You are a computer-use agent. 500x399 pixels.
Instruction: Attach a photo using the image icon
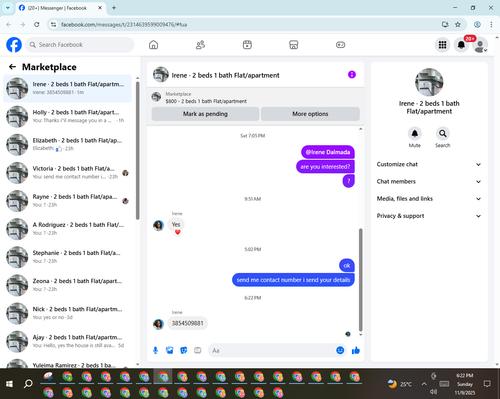170,350
